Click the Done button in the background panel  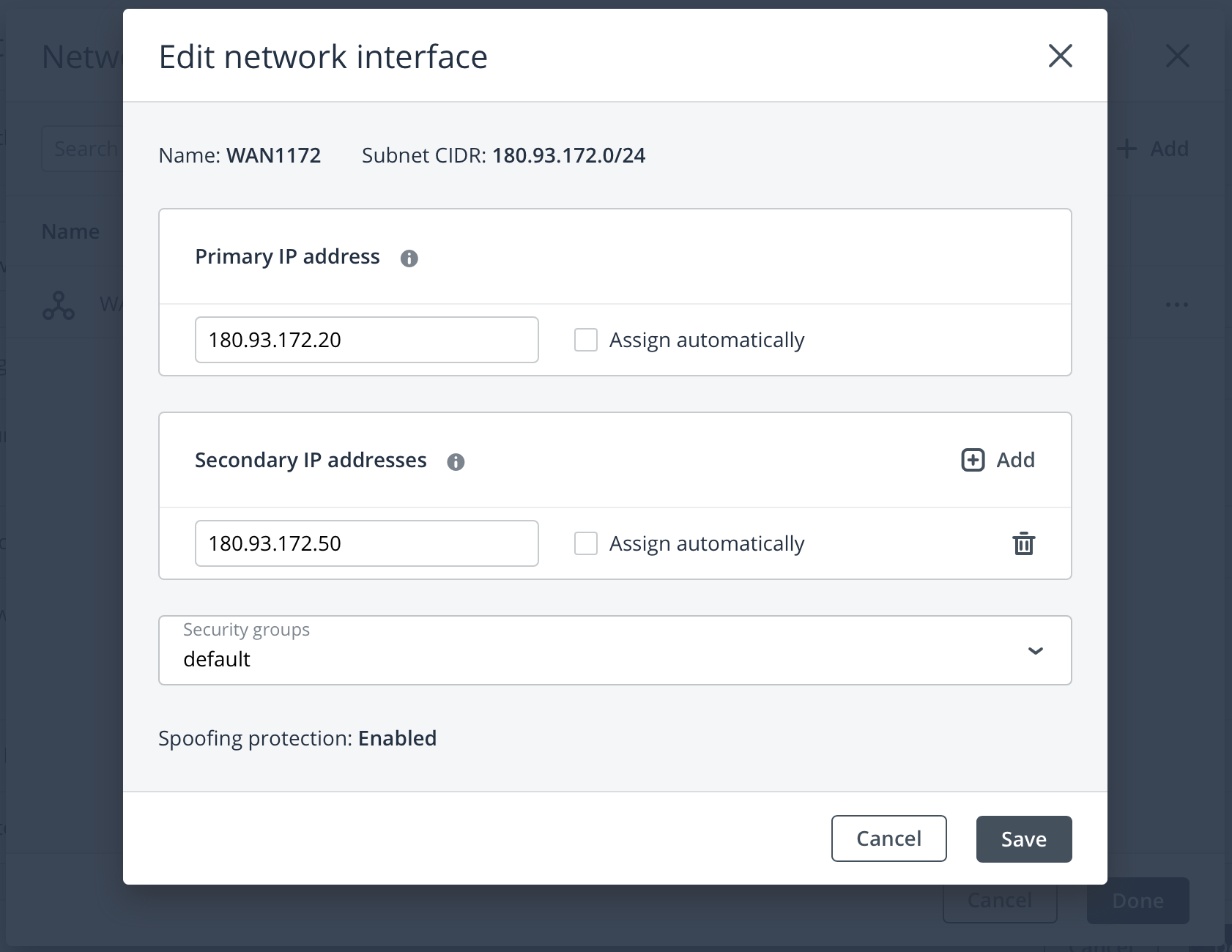[x=1137, y=900]
